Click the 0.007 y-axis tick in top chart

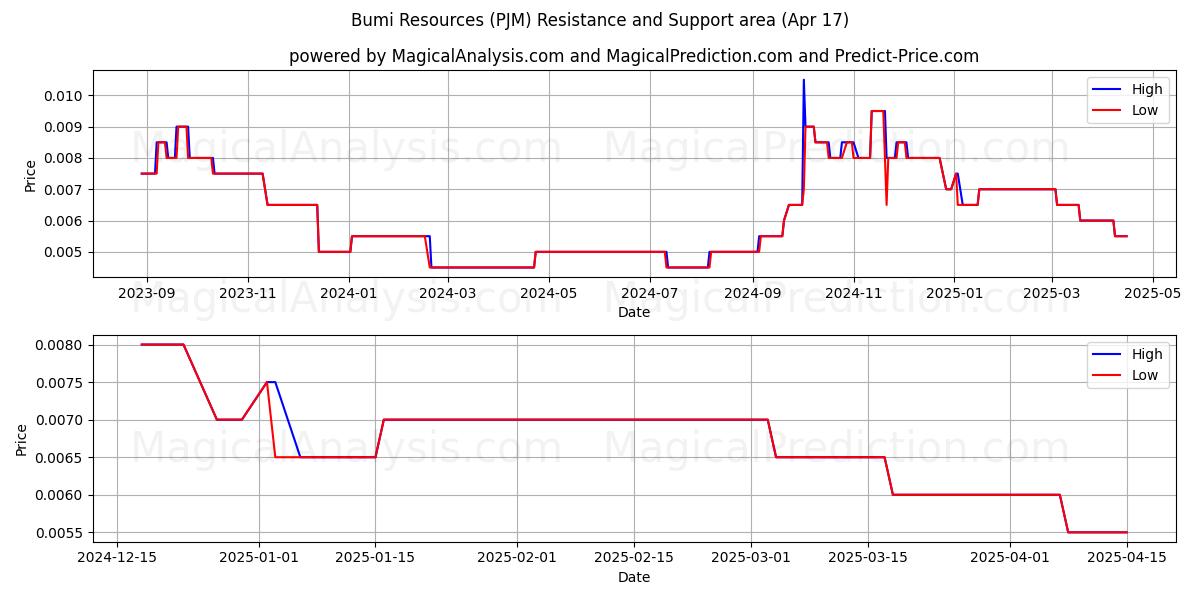click(x=65, y=190)
